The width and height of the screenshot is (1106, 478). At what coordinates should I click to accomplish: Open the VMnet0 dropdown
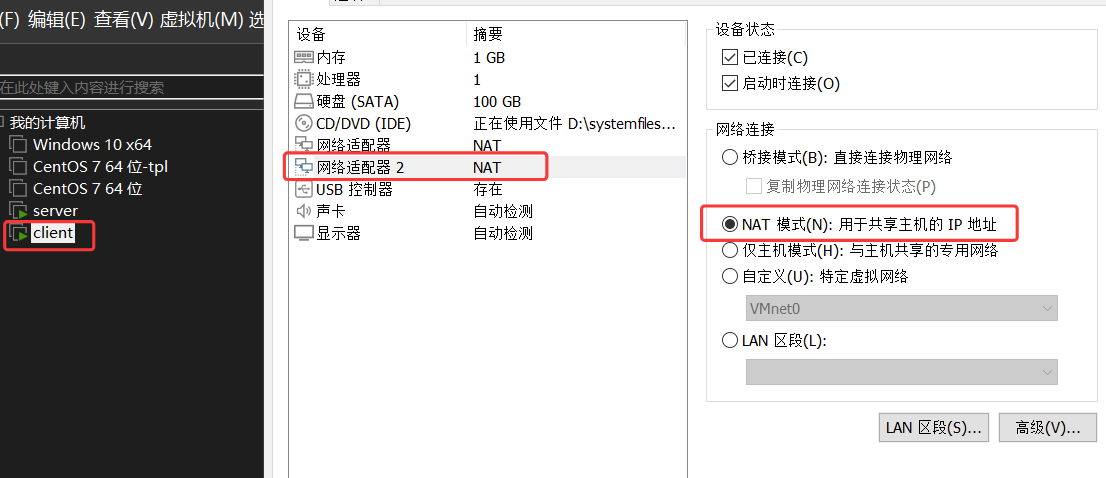pyautogui.click(x=901, y=308)
